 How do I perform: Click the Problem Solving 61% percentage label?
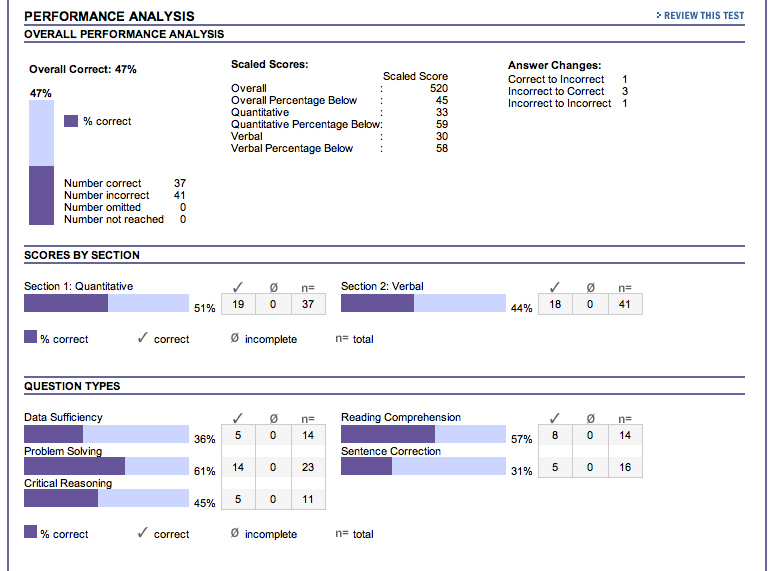pyautogui.click(x=205, y=471)
